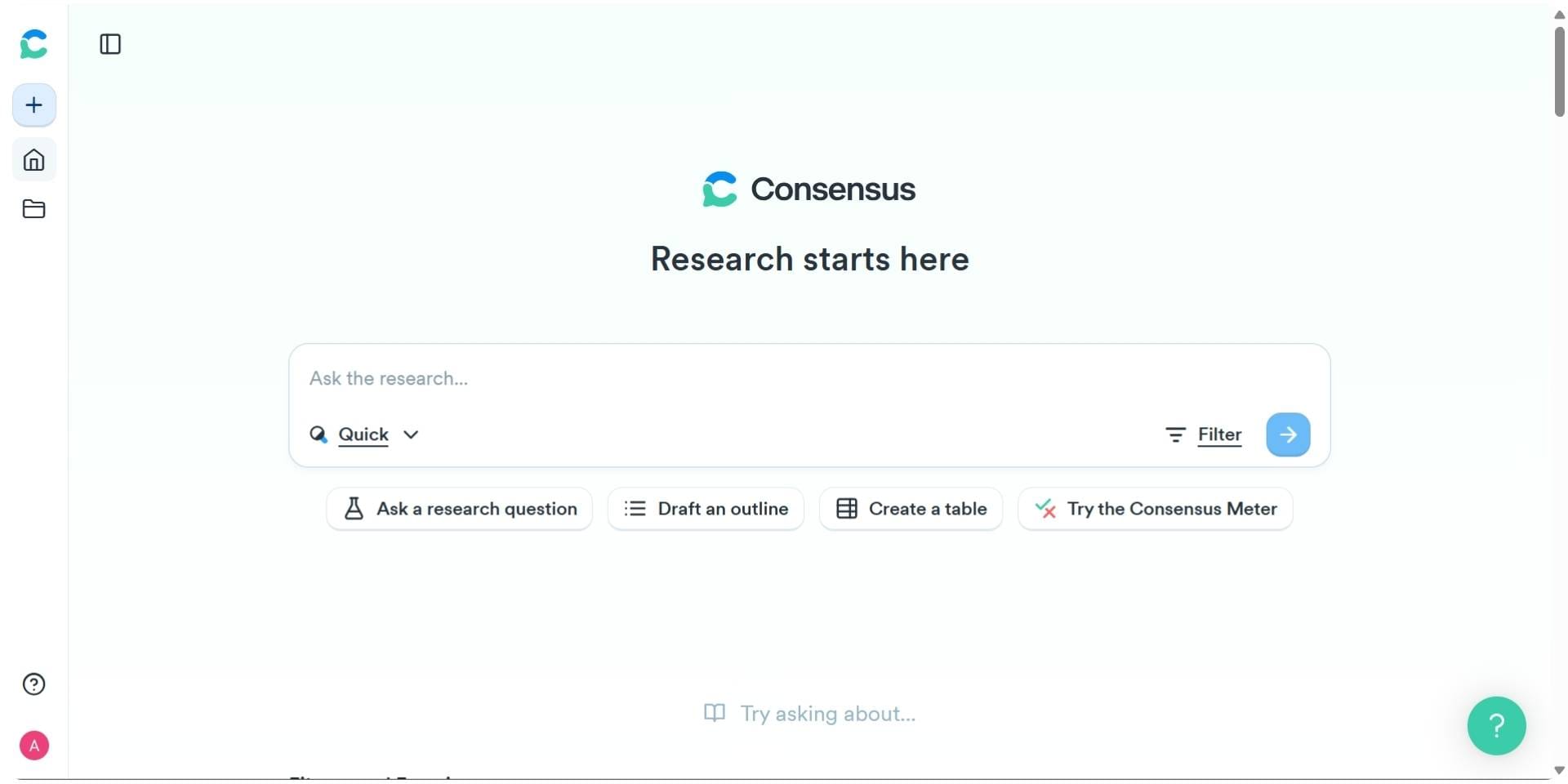Image resolution: width=1568 pixels, height=784 pixels.
Task: Click inside the Ask the research field
Action: point(572,378)
